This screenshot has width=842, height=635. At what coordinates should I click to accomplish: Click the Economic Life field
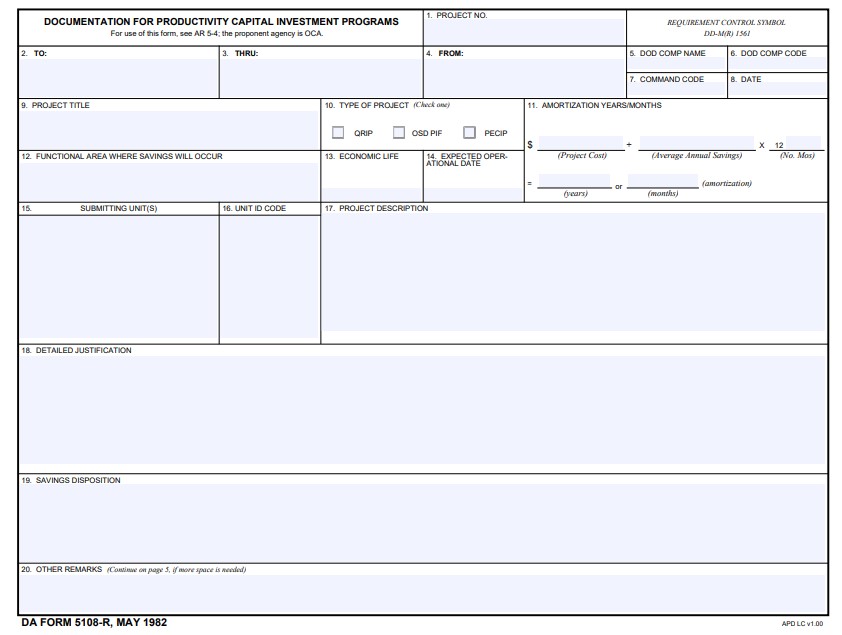pos(372,194)
